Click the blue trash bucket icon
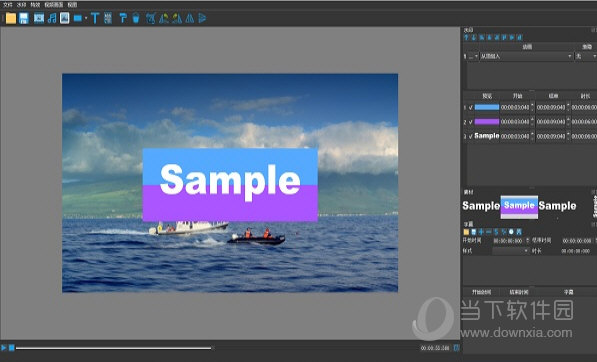 pos(136,18)
